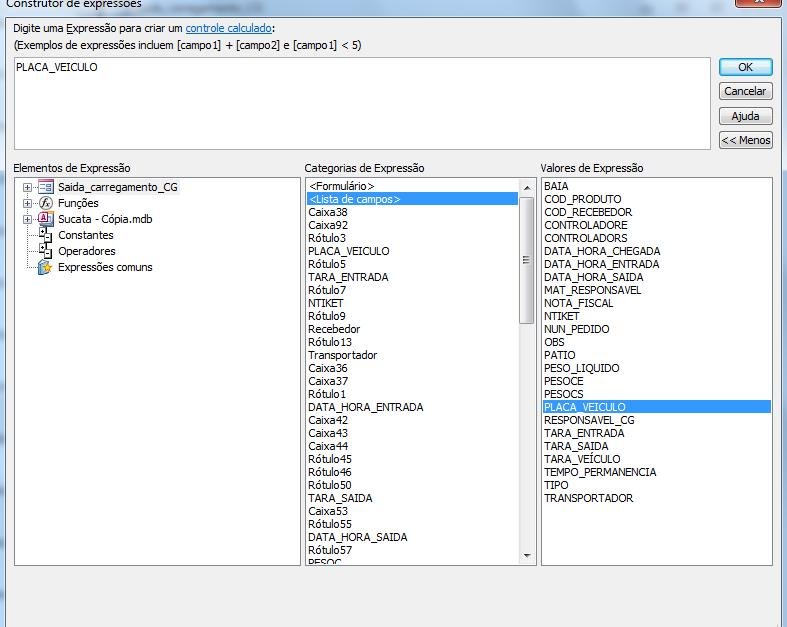Image resolution: width=787 pixels, height=627 pixels.
Task: Open the controle calculado link
Action: 228,28
